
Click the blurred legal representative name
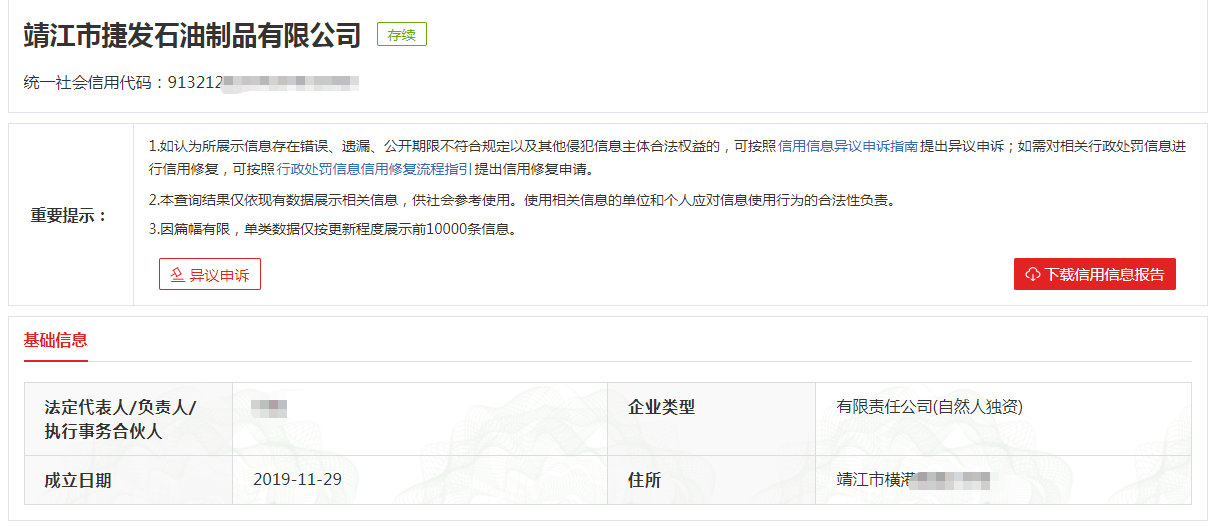click(269, 407)
